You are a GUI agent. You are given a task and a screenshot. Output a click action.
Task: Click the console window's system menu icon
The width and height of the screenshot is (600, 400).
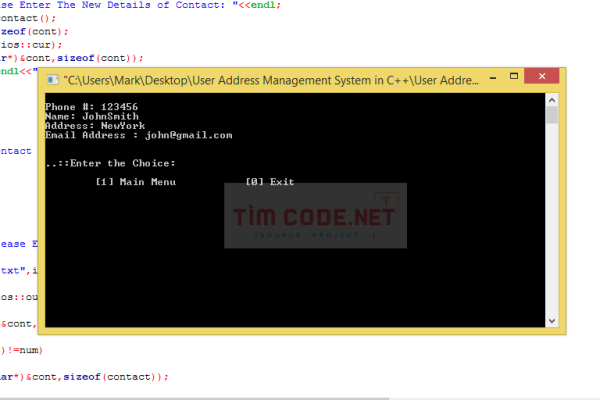click(x=52, y=80)
